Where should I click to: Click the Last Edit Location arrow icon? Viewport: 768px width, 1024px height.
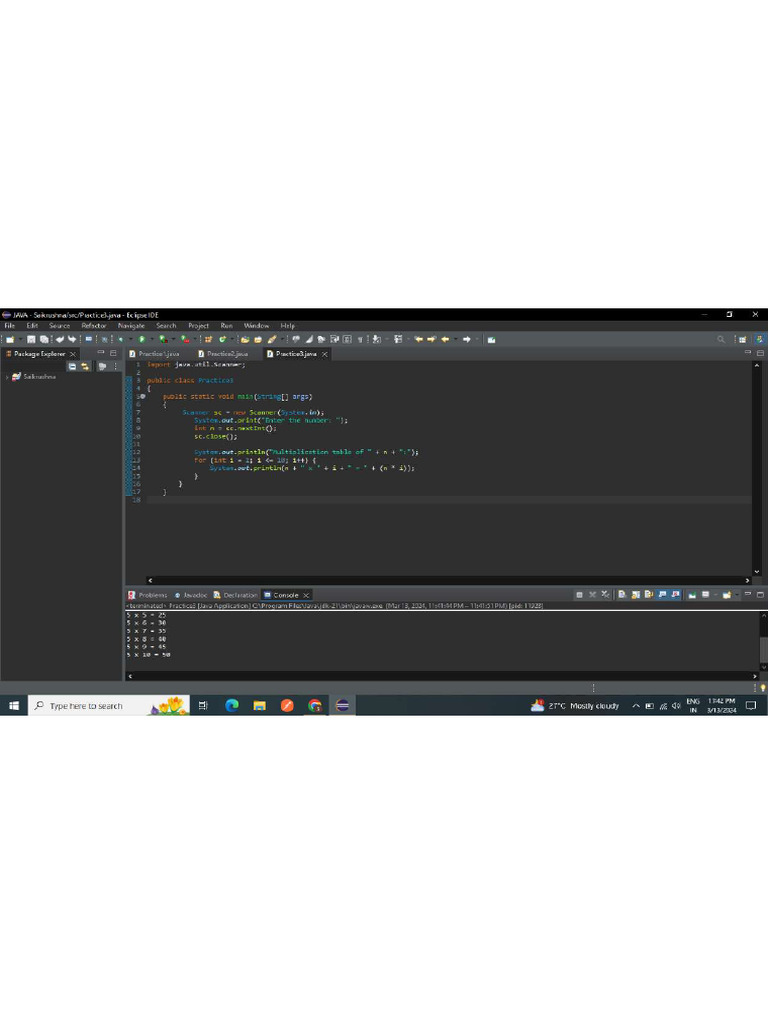(x=419, y=340)
